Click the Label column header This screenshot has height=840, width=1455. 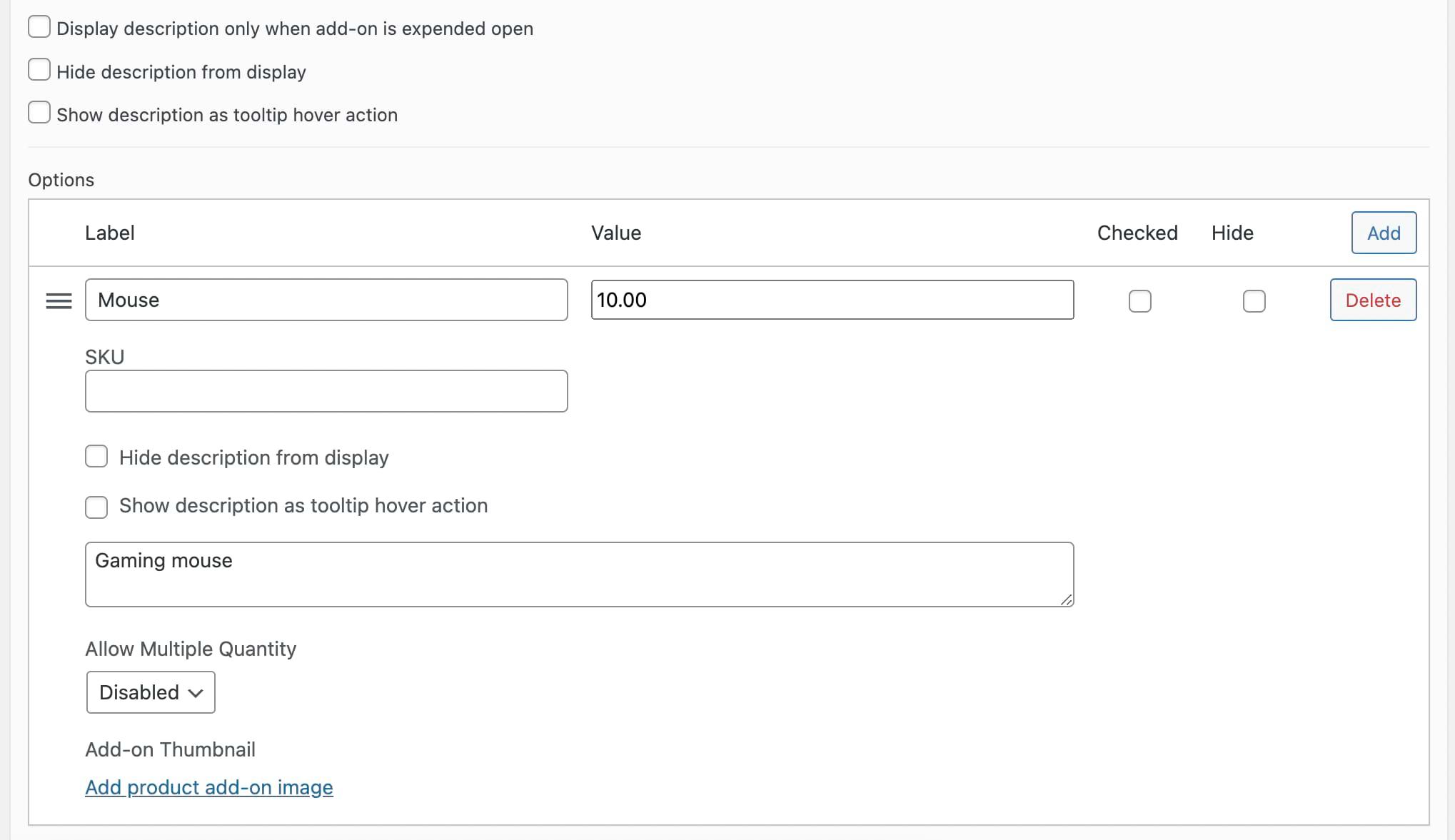(109, 233)
